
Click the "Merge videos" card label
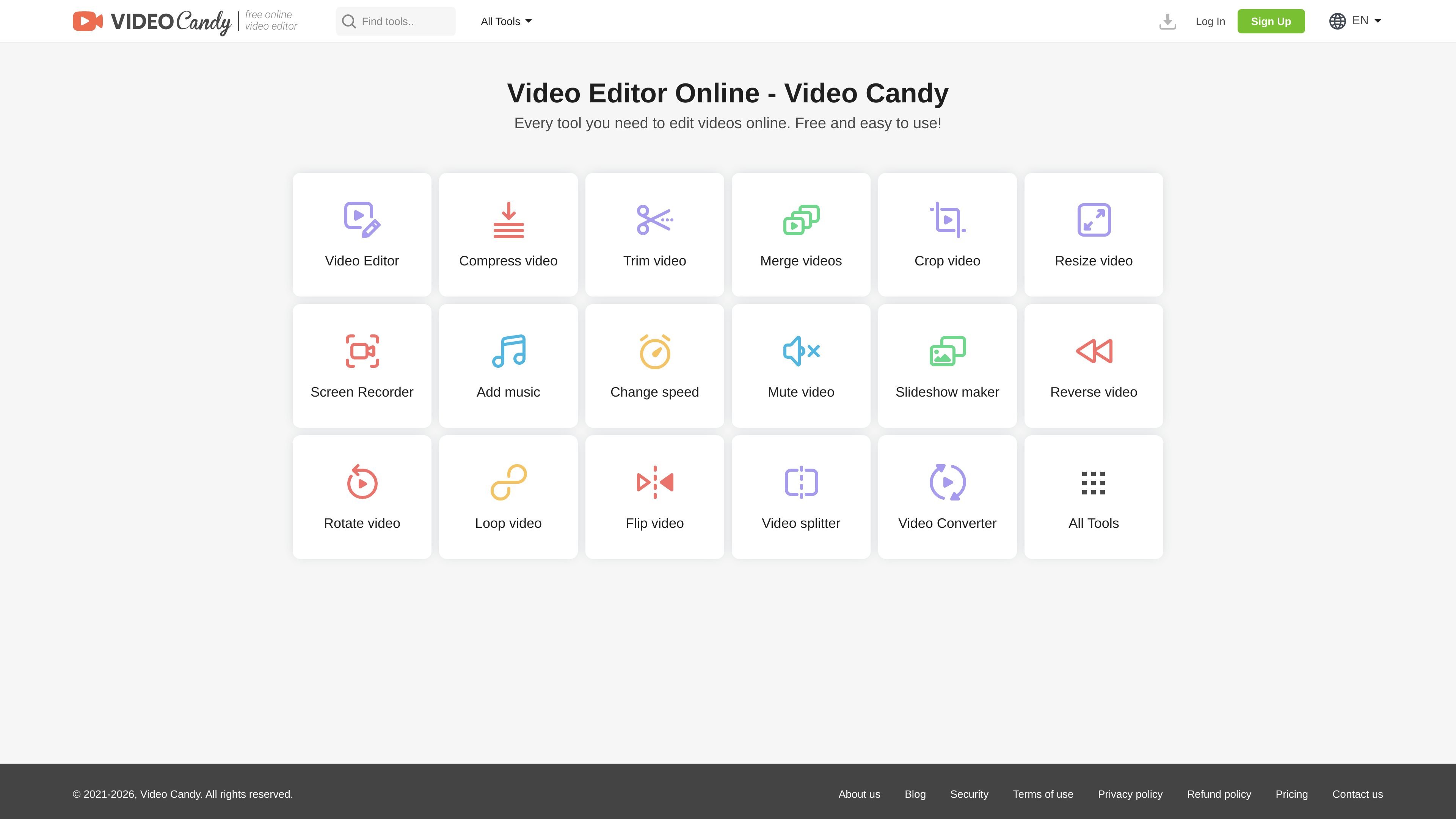[x=801, y=261]
